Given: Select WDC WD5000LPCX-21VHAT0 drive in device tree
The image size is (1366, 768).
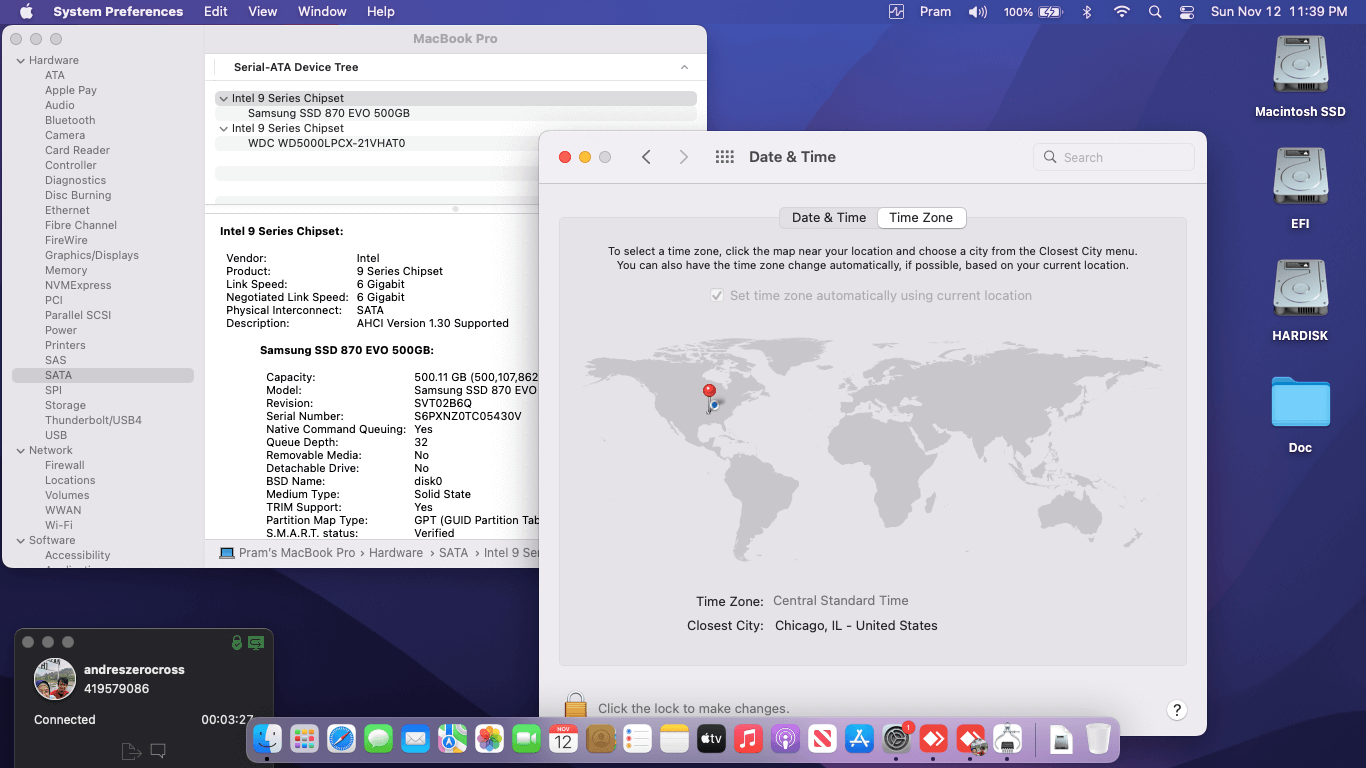Looking at the screenshot, I should pos(326,143).
